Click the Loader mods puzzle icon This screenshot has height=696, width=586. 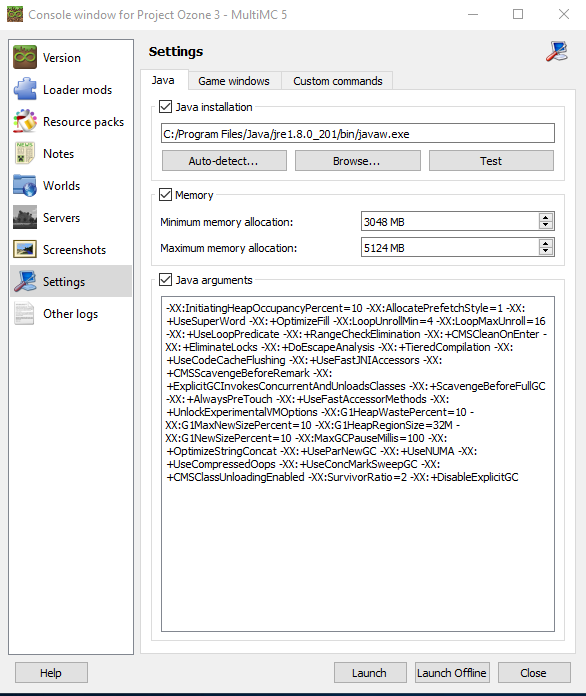tap(25, 89)
